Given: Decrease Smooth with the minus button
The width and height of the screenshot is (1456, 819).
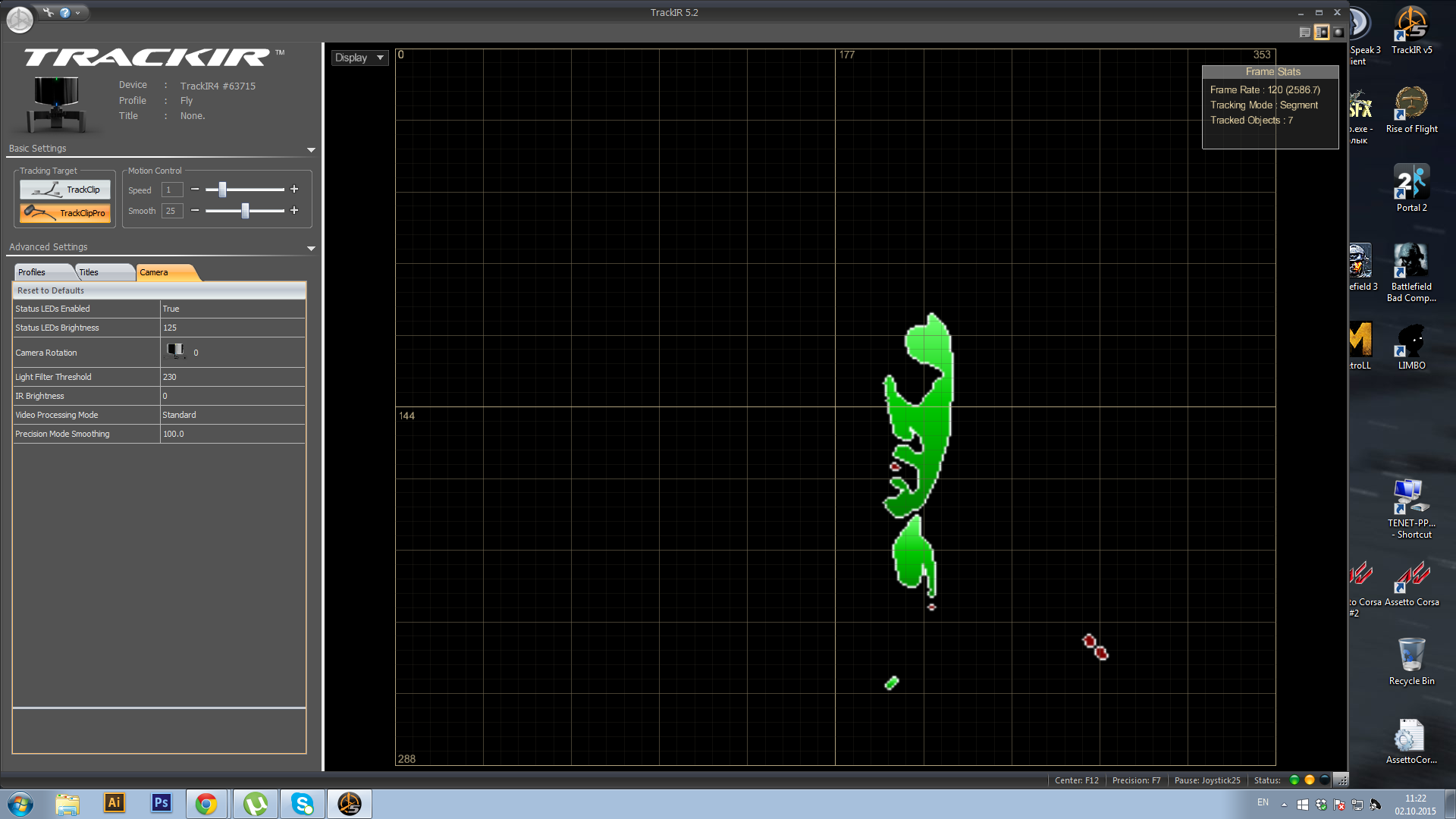Looking at the screenshot, I should click(195, 211).
